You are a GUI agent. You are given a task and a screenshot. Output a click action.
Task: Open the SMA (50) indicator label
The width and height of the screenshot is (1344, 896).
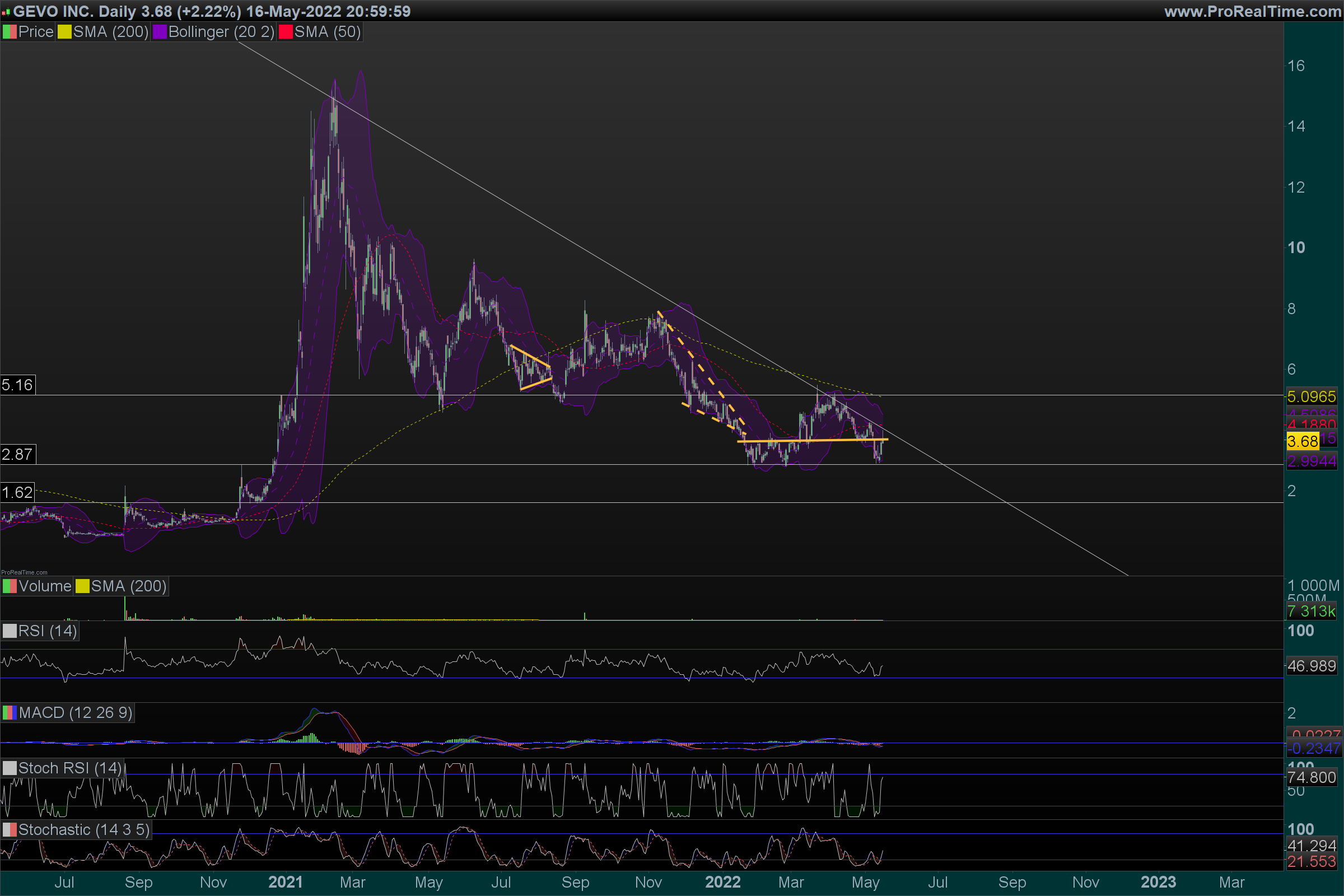(x=328, y=32)
